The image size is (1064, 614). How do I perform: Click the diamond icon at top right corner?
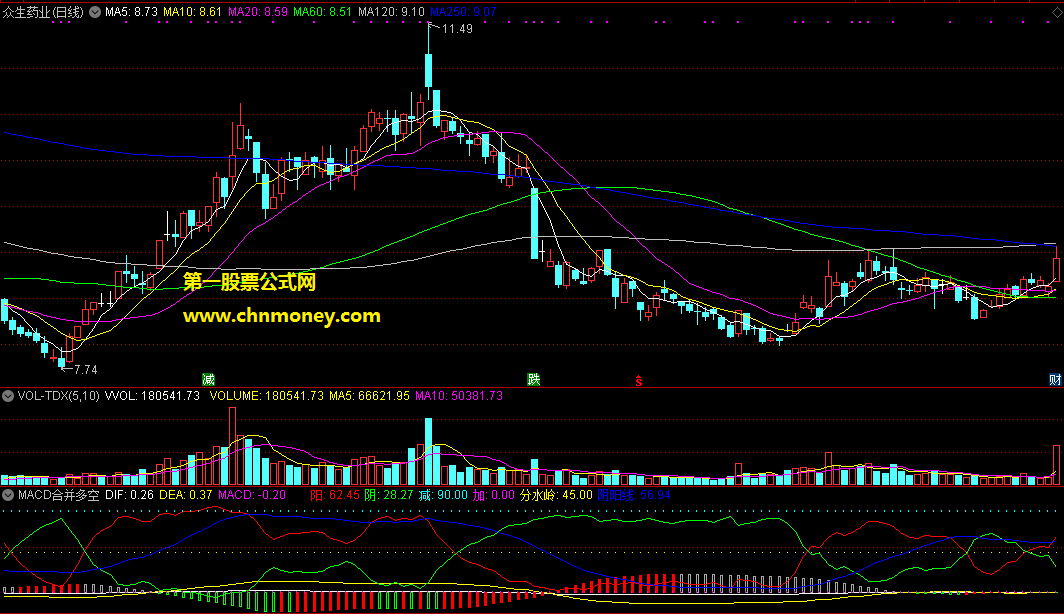(1057, 12)
